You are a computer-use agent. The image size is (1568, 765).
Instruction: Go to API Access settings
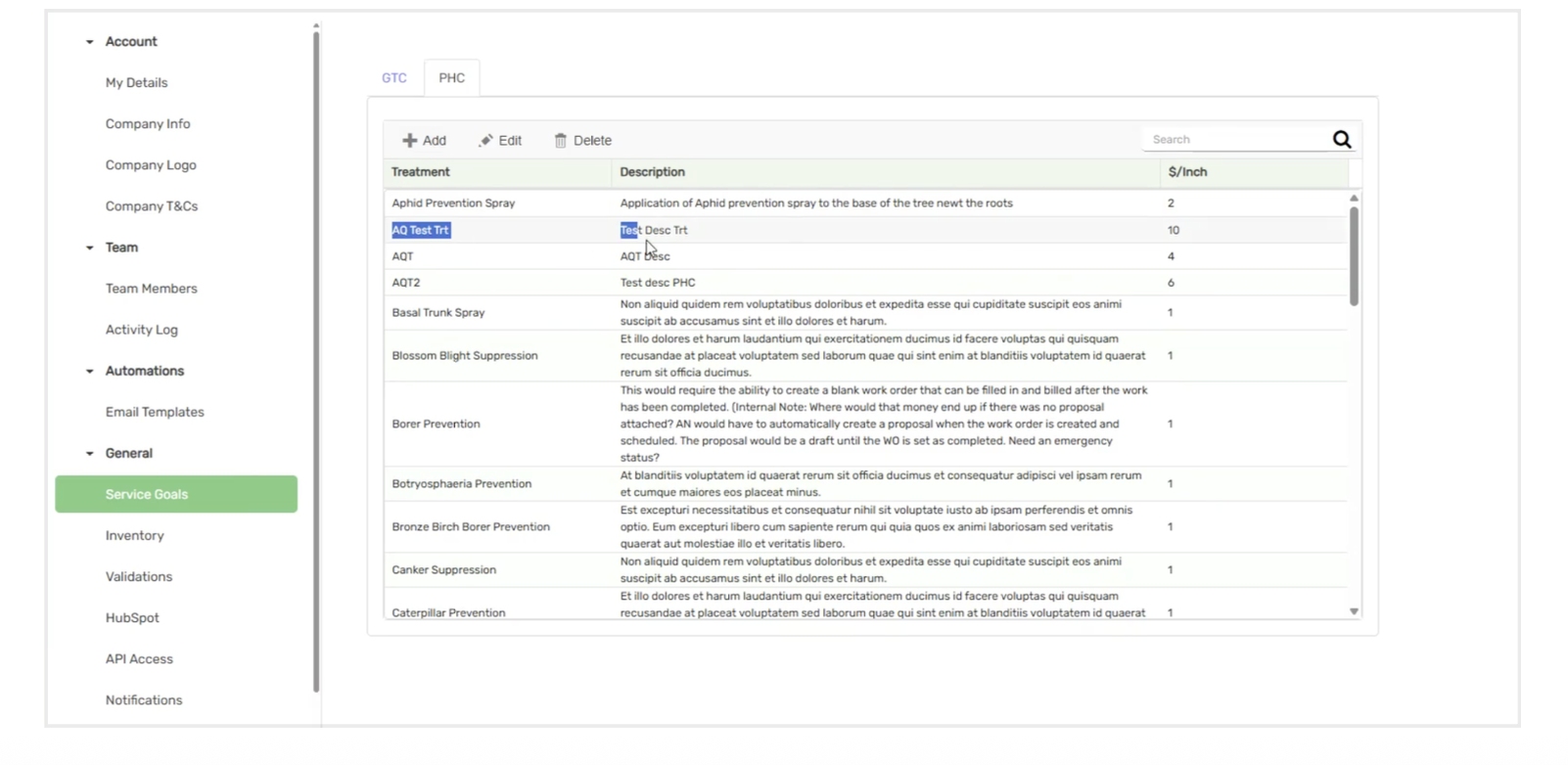[139, 659]
